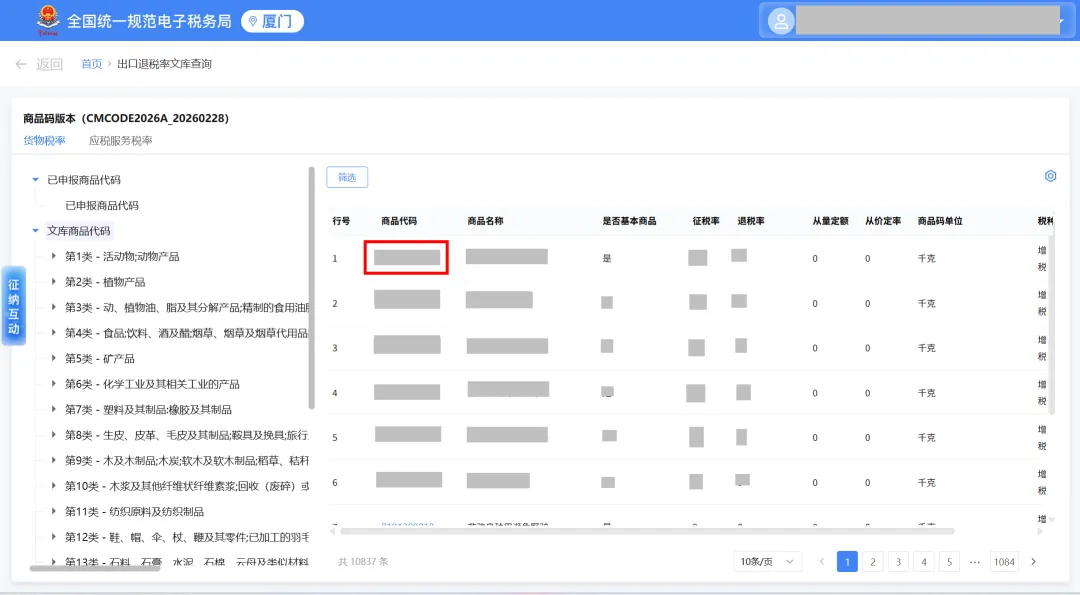Click 商品代码 column header
The image size is (1080, 595).
click(x=399, y=221)
